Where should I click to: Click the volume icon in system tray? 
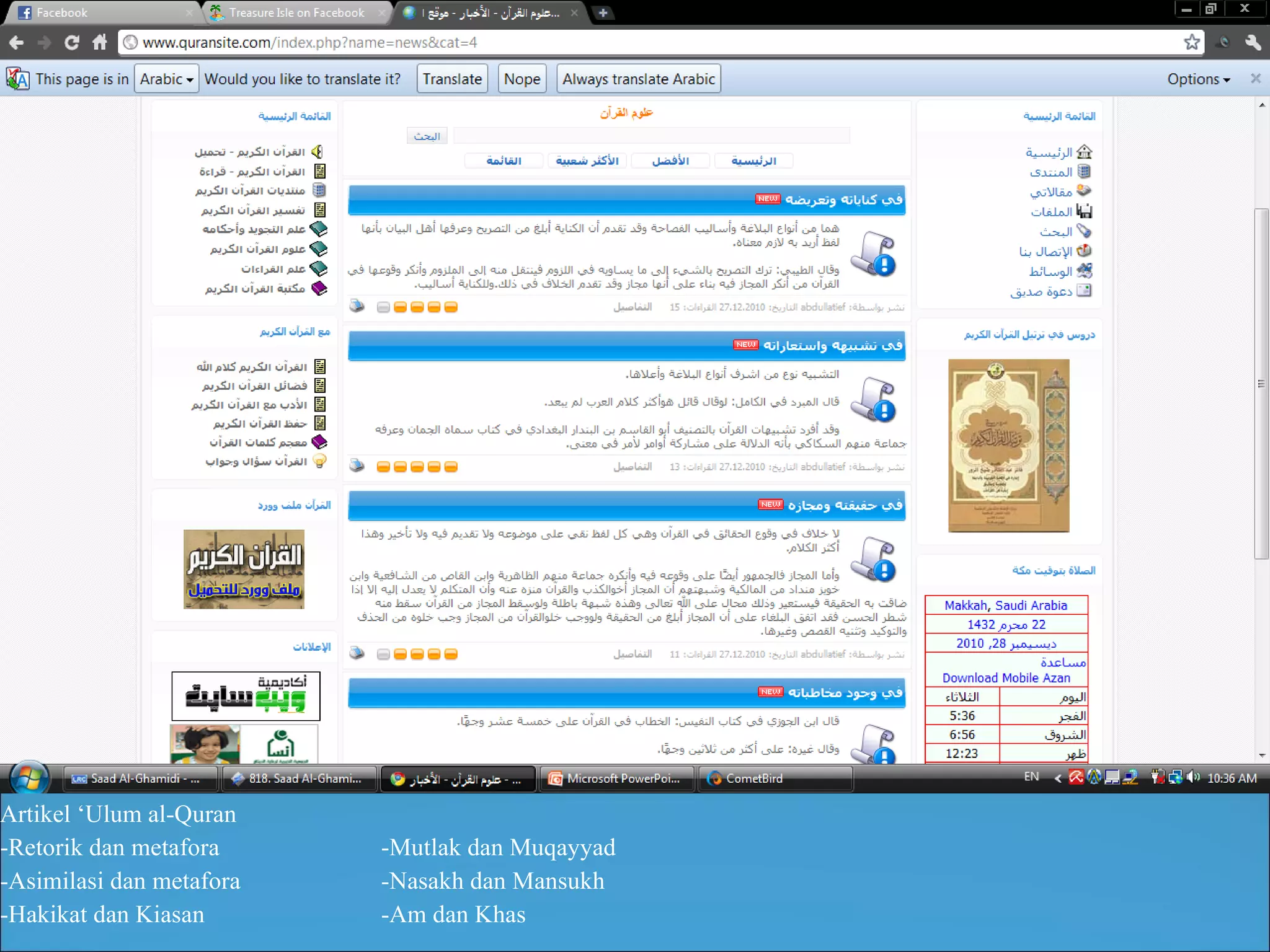pos(1192,777)
